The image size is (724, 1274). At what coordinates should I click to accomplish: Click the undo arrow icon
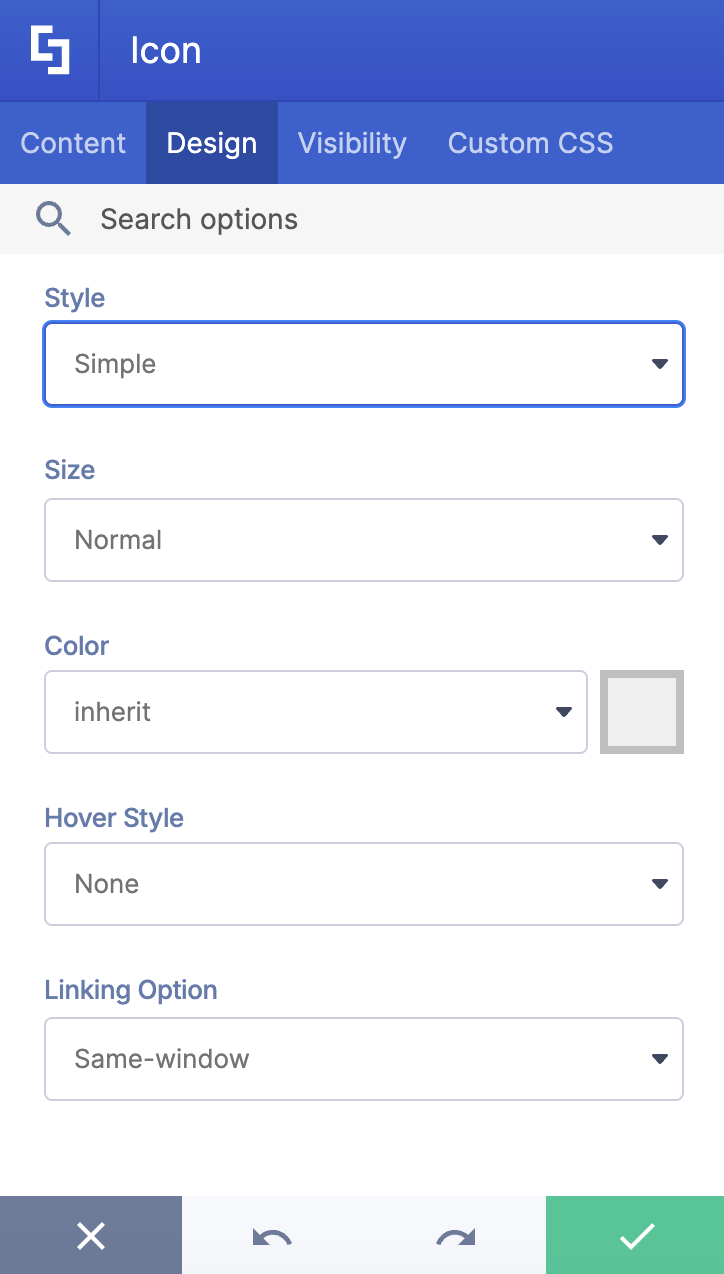(x=271, y=1235)
